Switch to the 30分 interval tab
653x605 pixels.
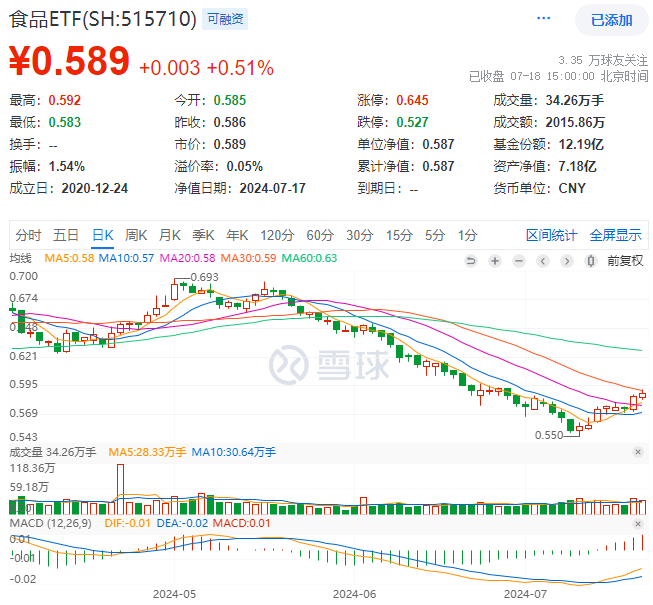click(359, 235)
